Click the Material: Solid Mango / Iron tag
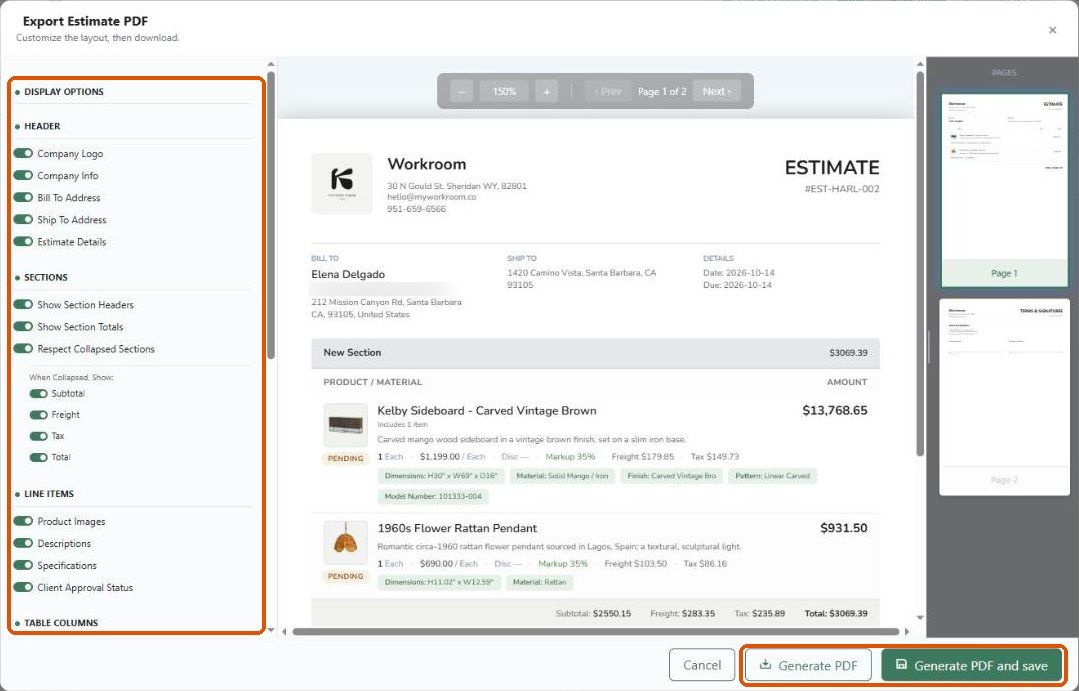1079x691 pixels. click(x=562, y=476)
